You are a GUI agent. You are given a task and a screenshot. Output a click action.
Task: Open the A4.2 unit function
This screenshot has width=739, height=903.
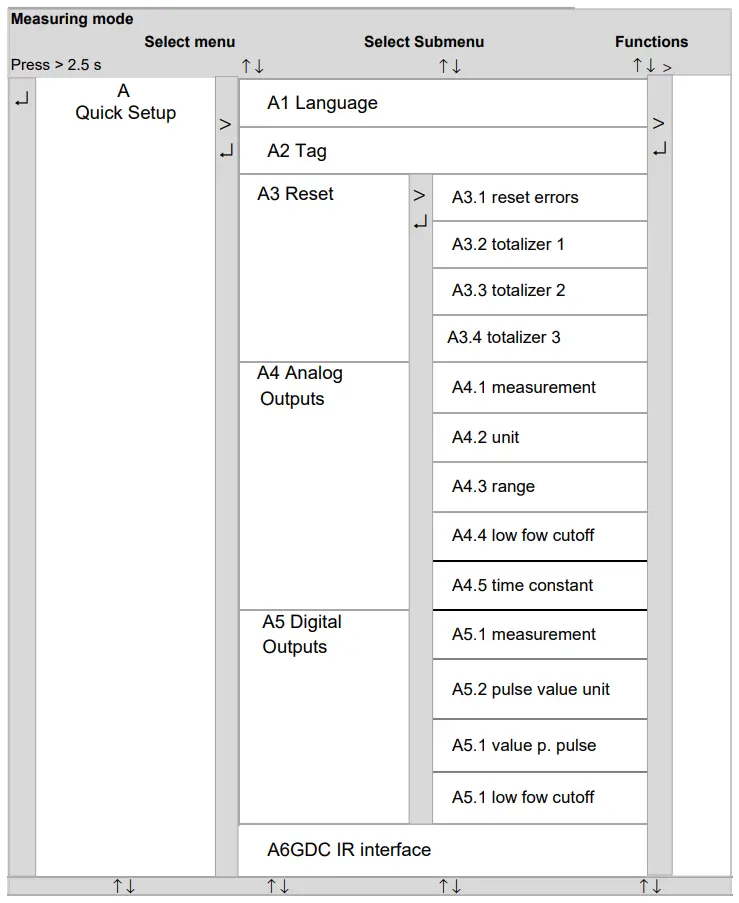click(486, 437)
